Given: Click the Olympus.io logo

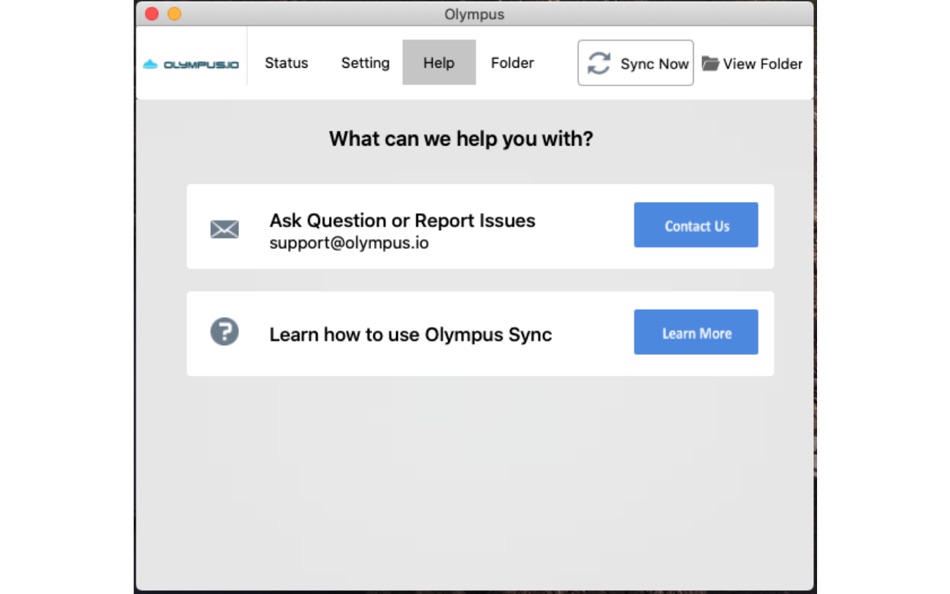Looking at the screenshot, I should point(191,64).
